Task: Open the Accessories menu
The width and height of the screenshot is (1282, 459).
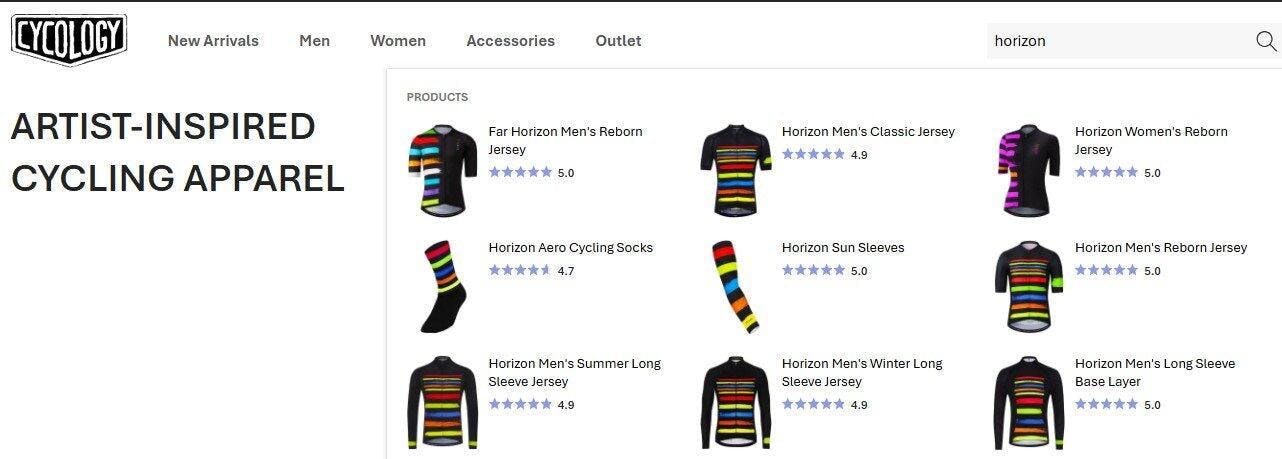Action: [510, 41]
